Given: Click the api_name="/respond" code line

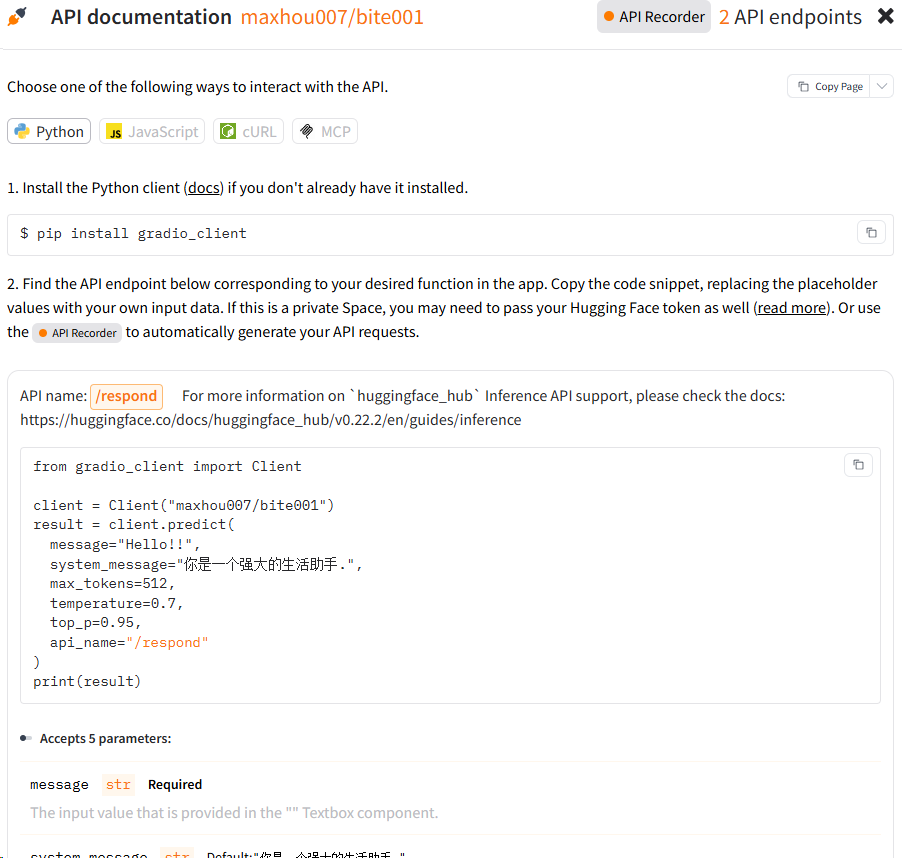Looking at the screenshot, I should click(129, 642).
